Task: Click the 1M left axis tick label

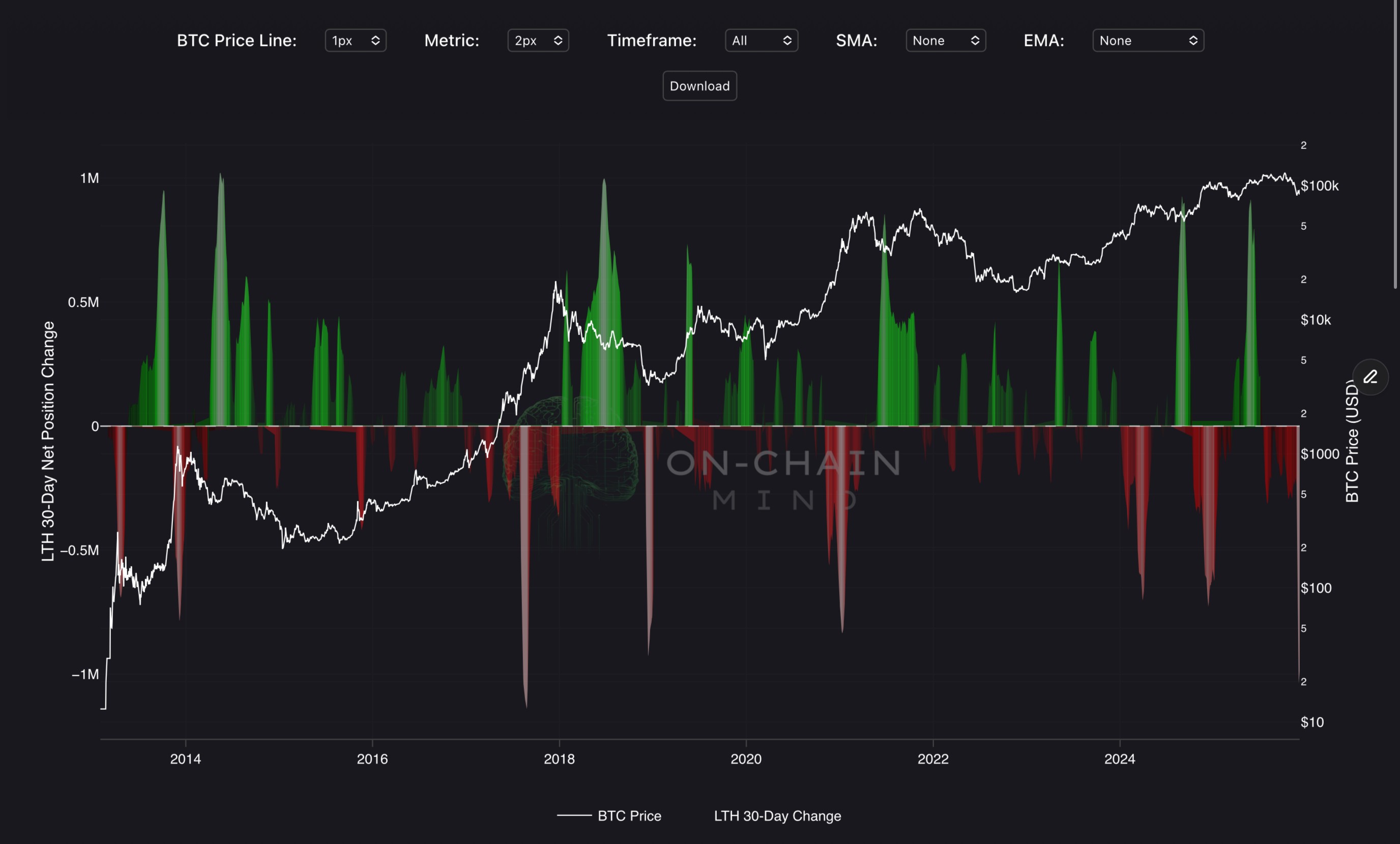Action: coord(89,178)
